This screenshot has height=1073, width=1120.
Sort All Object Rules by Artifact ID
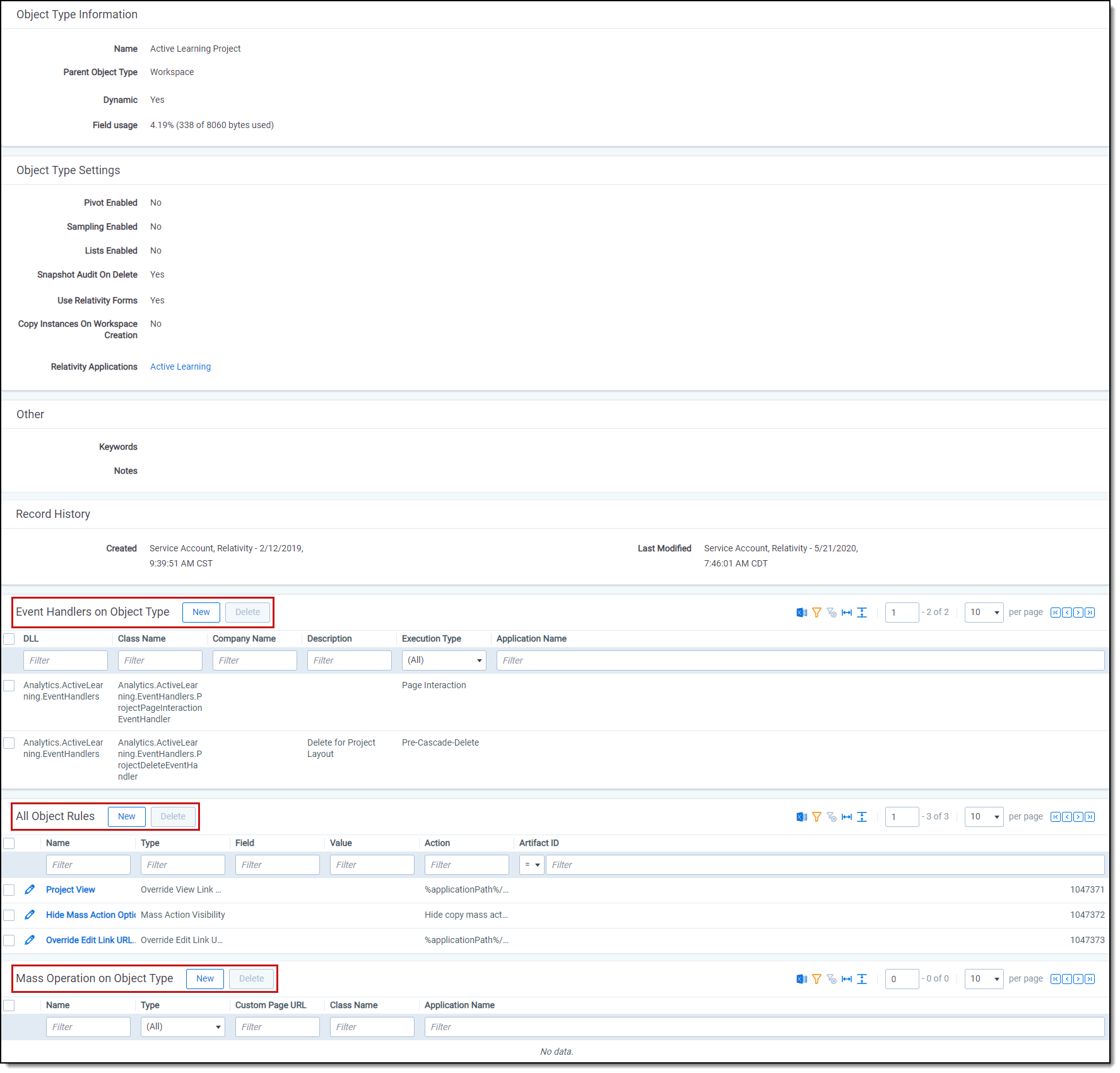[x=539, y=843]
